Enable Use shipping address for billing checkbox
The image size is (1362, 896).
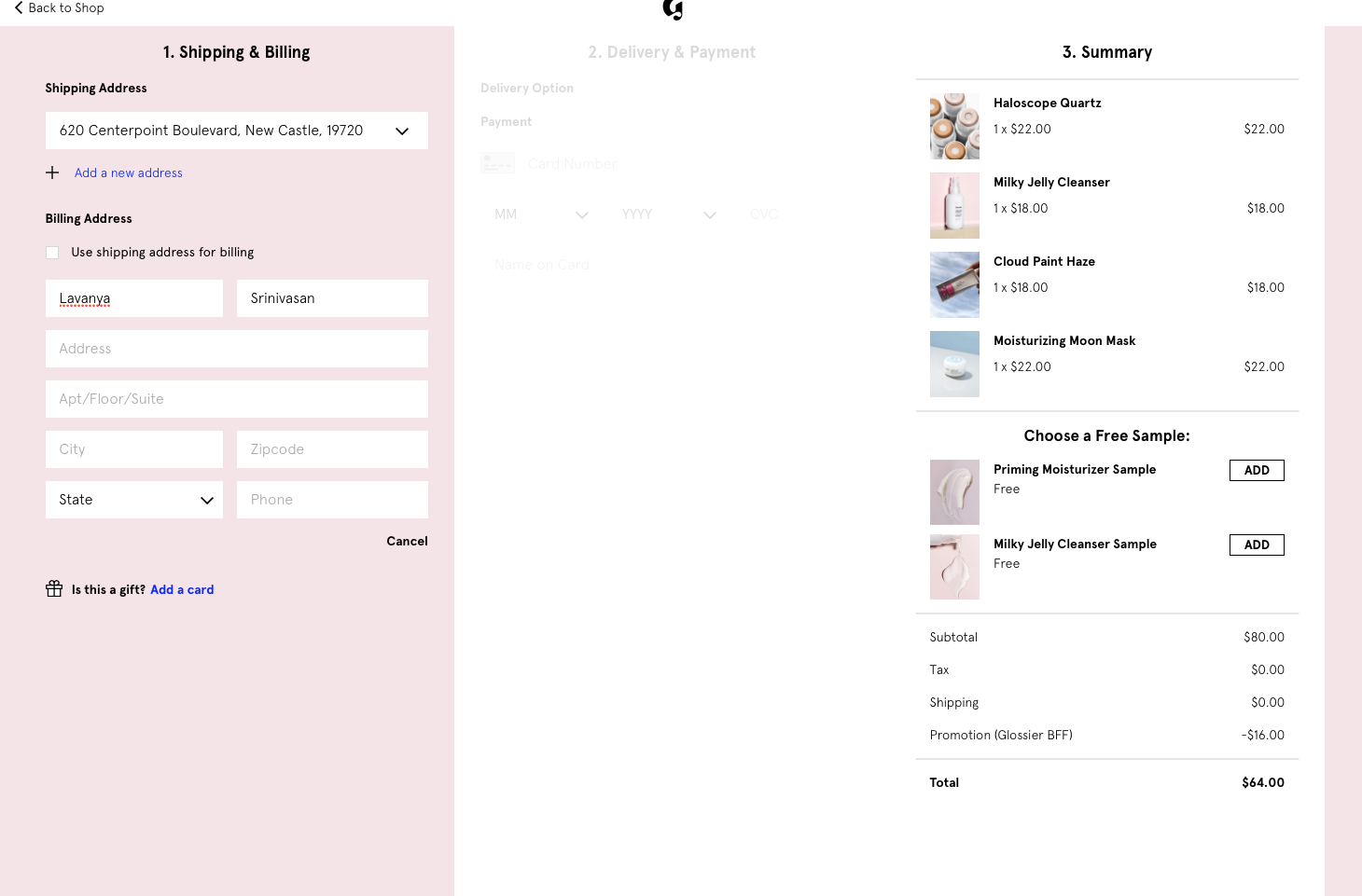point(52,253)
